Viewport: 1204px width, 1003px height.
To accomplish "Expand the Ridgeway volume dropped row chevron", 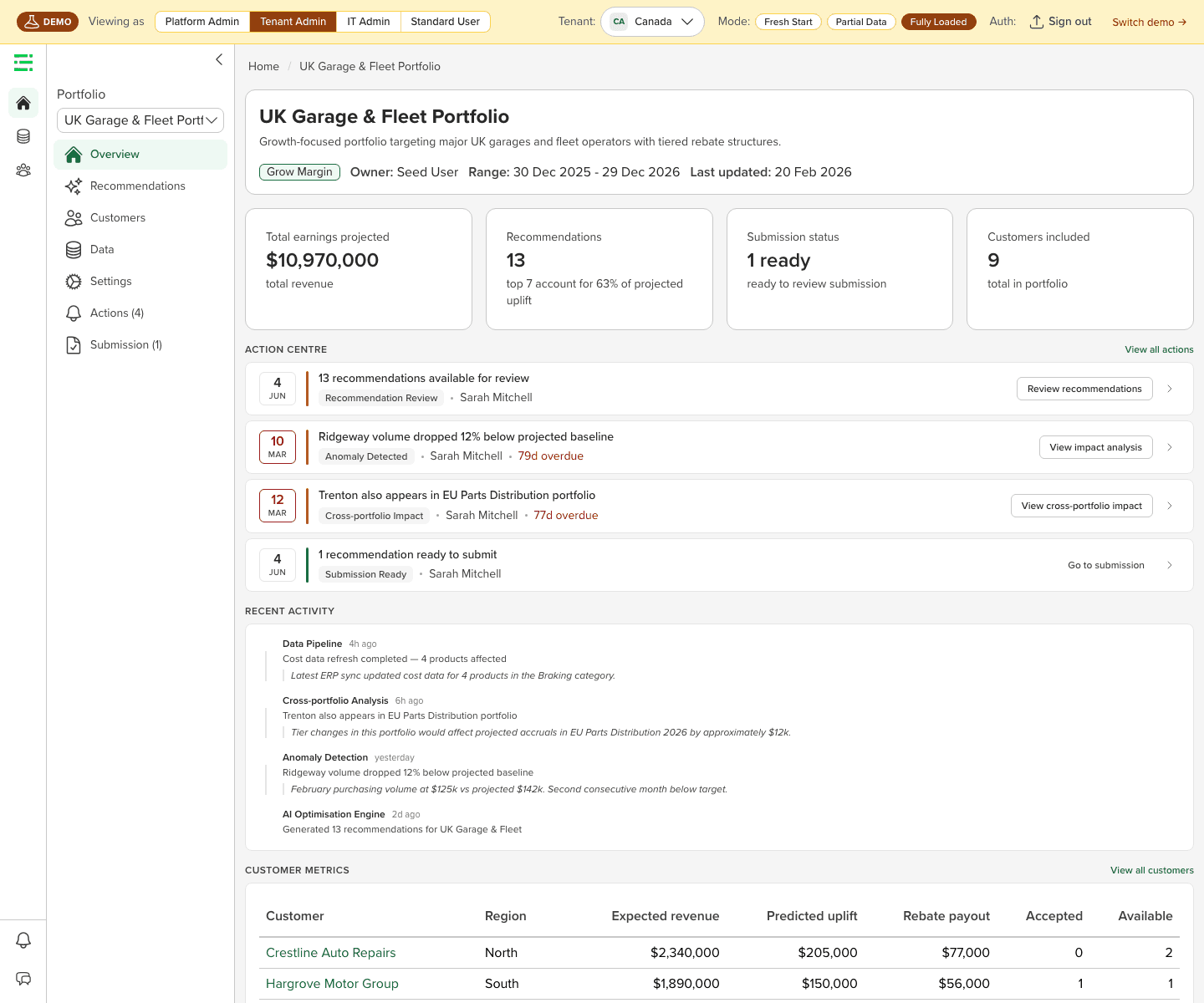I will (x=1170, y=447).
